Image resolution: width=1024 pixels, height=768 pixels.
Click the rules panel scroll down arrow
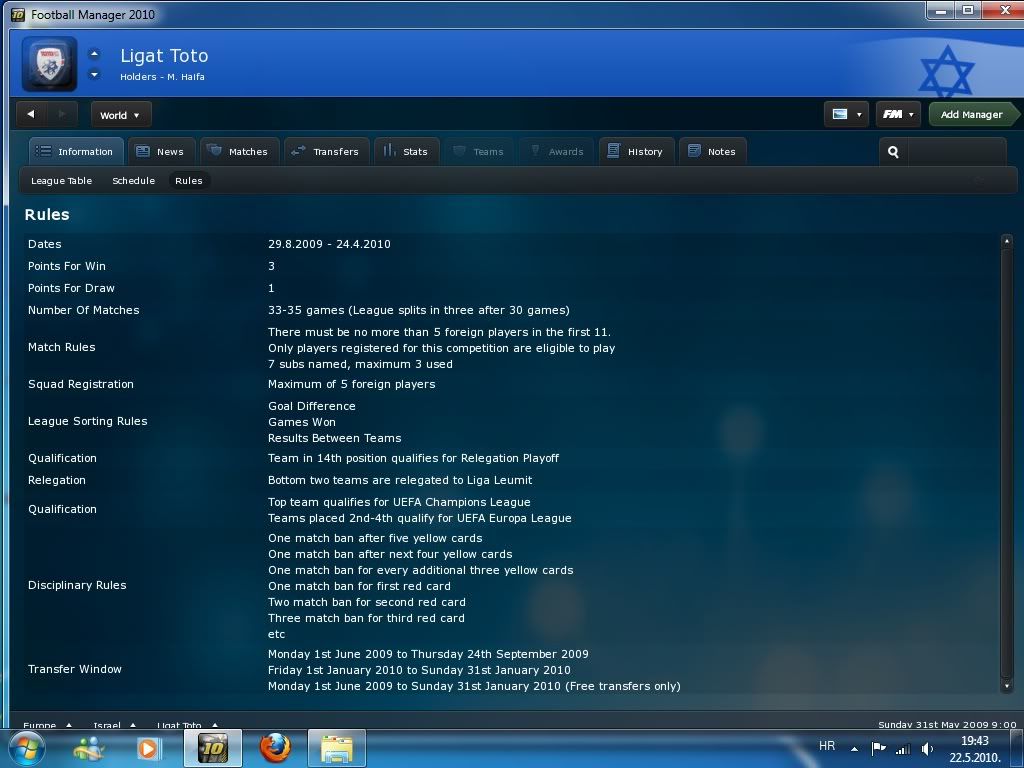1006,686
